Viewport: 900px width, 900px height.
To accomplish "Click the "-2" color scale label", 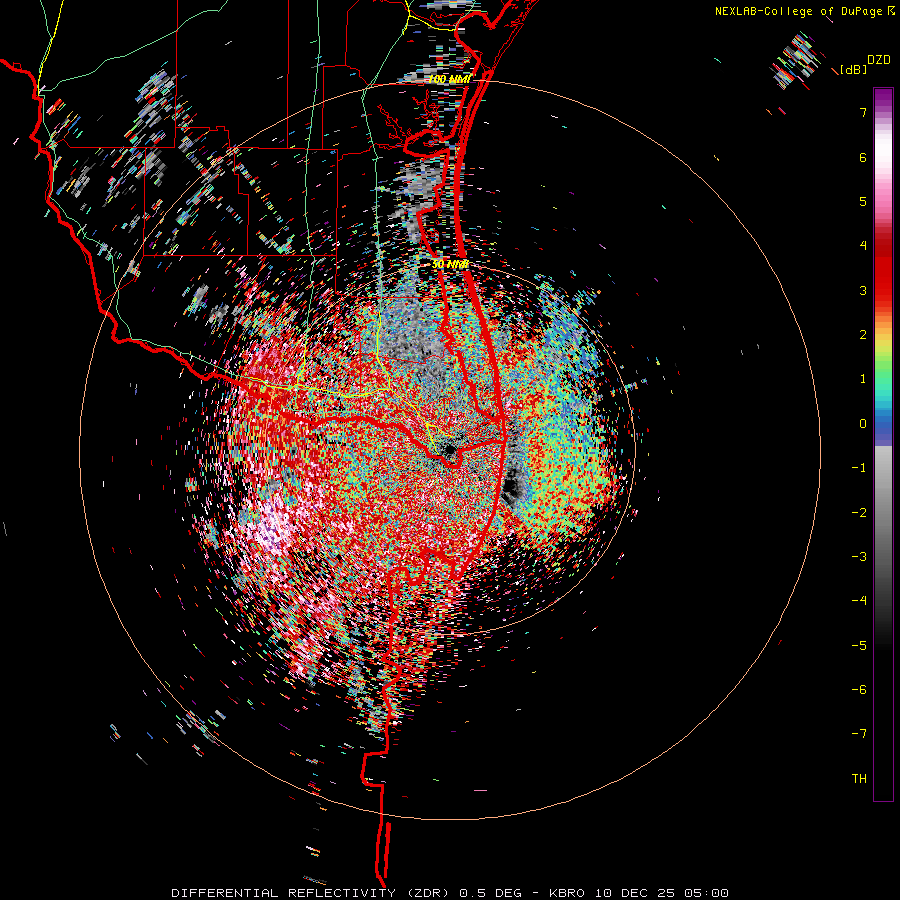I will tap(859, 513).
